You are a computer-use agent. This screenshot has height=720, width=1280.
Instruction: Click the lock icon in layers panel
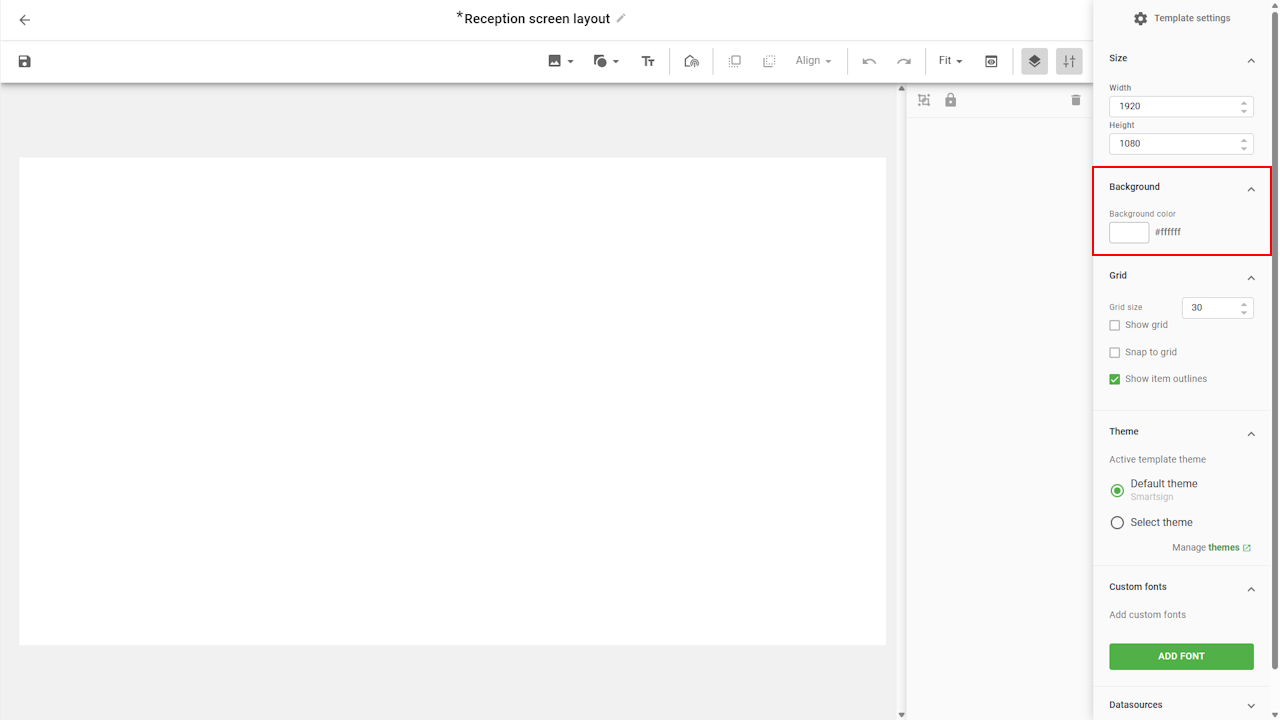pos(951,100)
